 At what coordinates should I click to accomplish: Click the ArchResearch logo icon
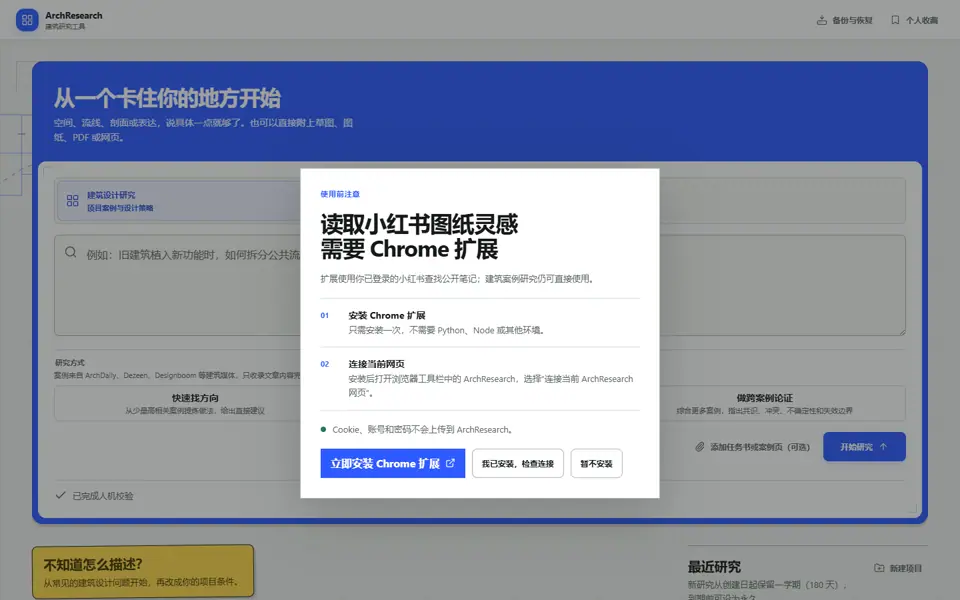pos(27,20)
